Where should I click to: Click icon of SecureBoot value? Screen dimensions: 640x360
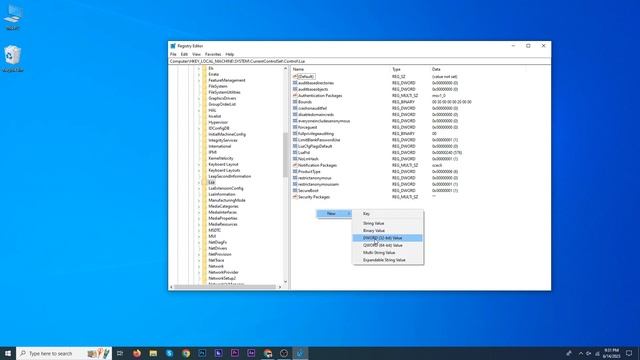[x=295, y=191]
